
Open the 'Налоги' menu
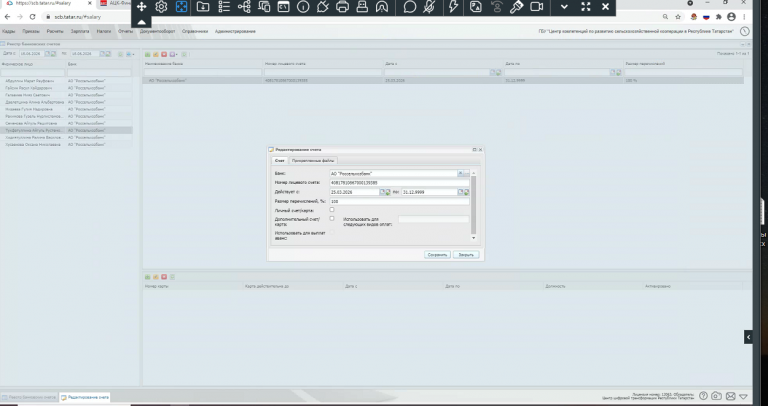[104, 31]
